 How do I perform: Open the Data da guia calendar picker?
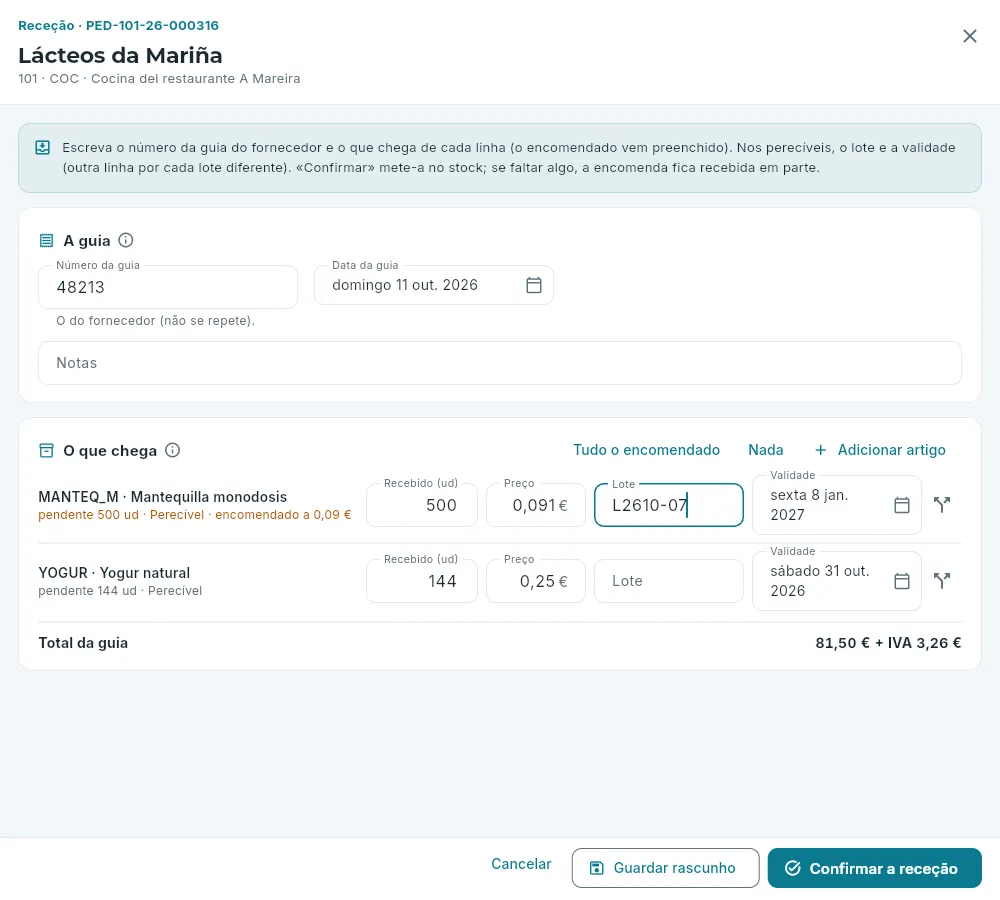coord(534,285)
